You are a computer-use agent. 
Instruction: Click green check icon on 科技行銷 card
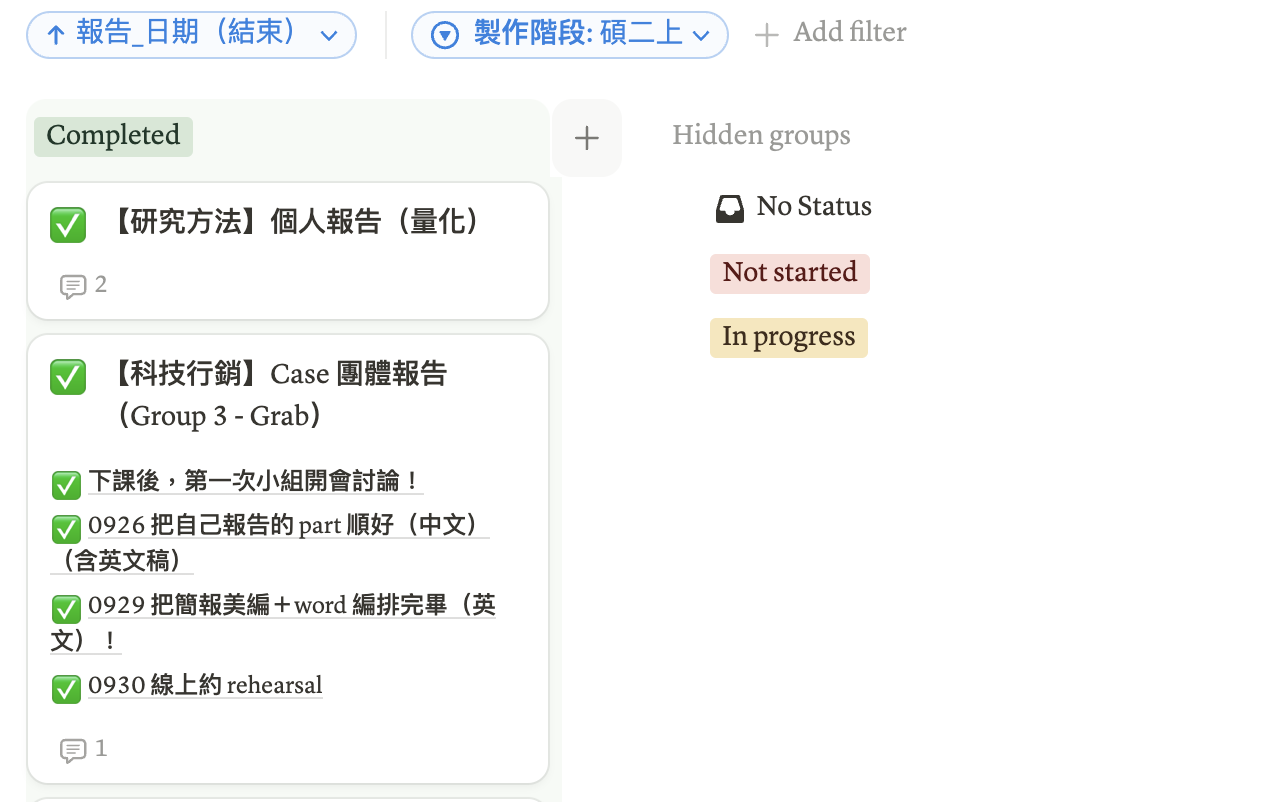point(68,377)
